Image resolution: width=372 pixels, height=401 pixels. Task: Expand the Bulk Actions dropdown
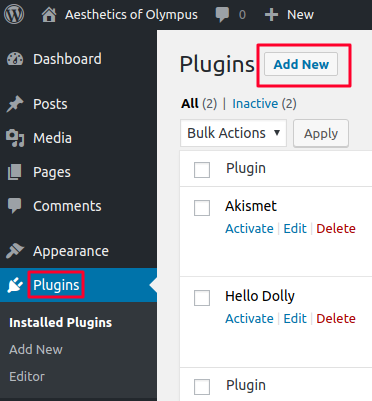(x=233, y=133)
